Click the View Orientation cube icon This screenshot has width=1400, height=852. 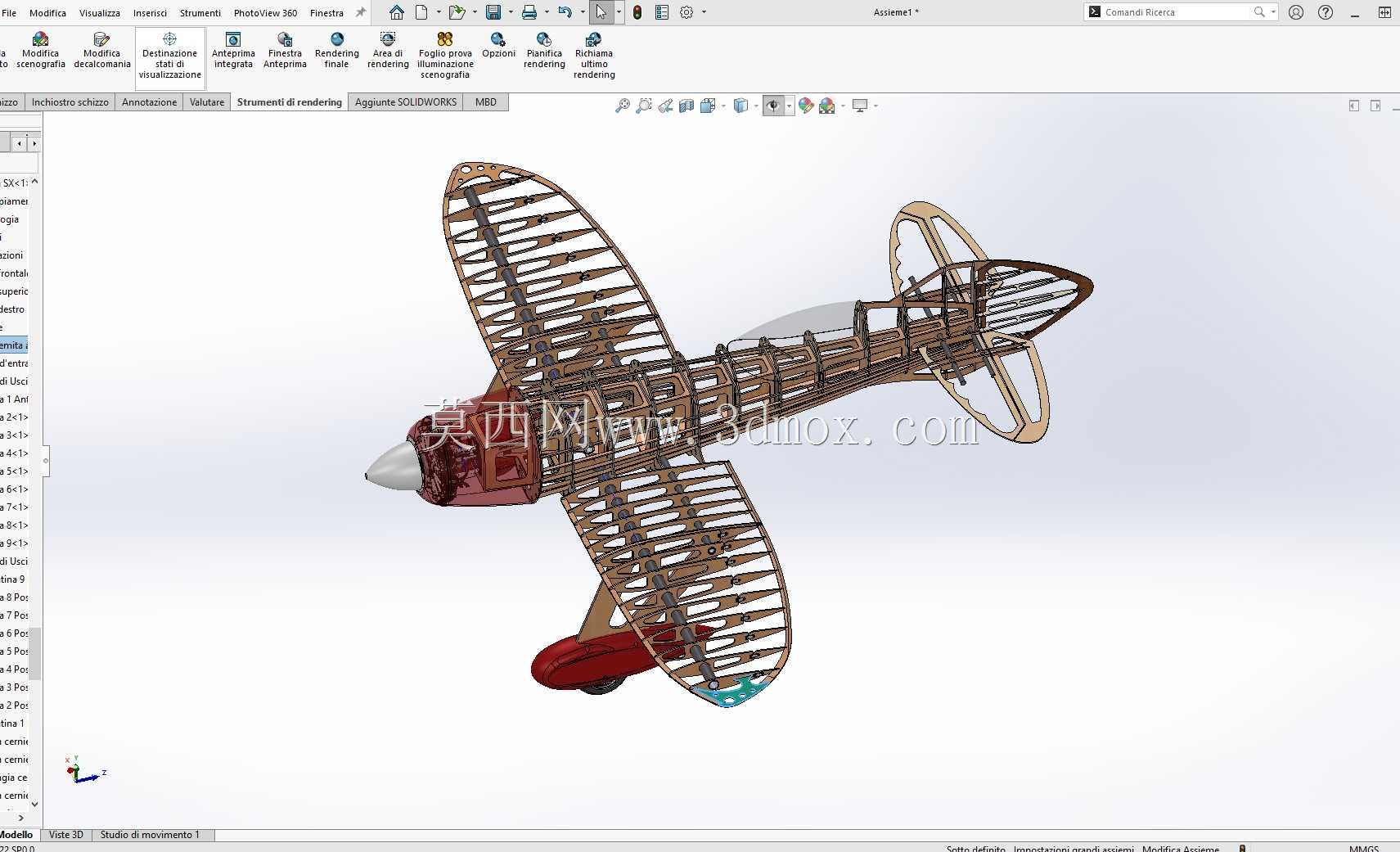pos(708,106)
